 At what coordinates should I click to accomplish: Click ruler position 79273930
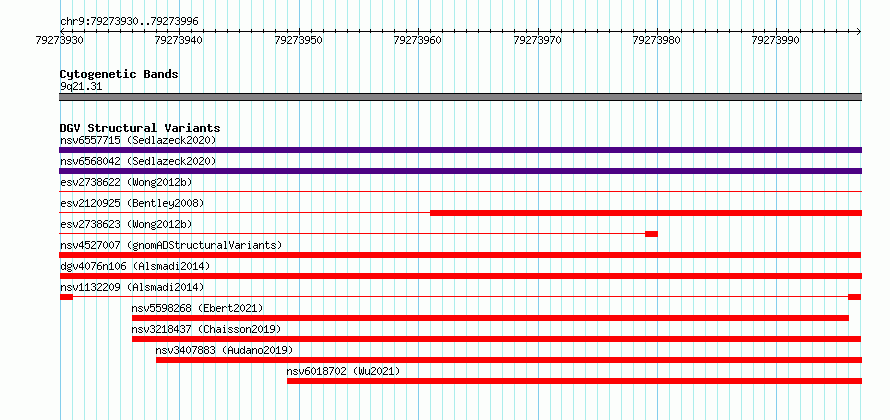pyautogui.click(x=60, y=40)
